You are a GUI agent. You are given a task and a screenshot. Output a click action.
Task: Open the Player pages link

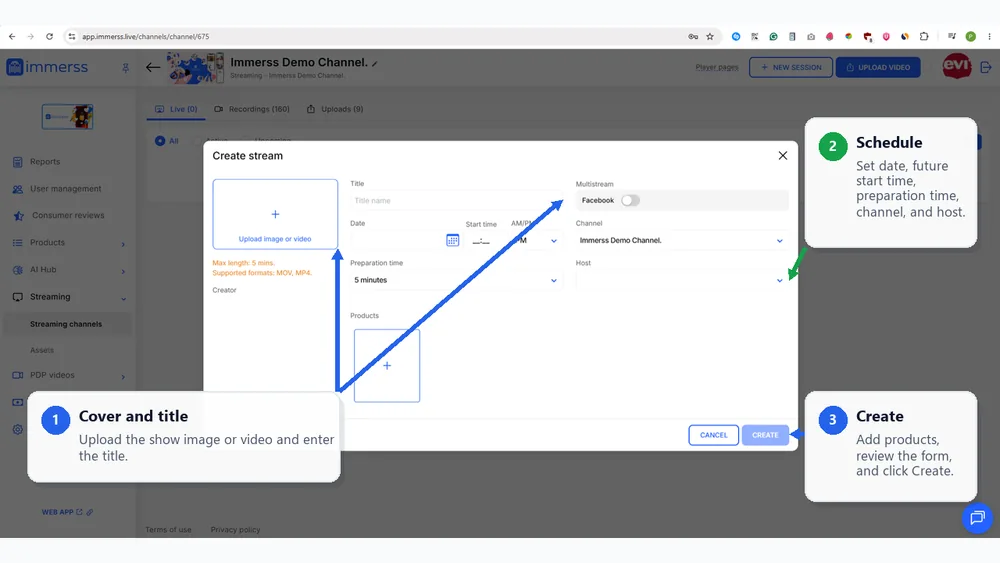tap(717, 67)
